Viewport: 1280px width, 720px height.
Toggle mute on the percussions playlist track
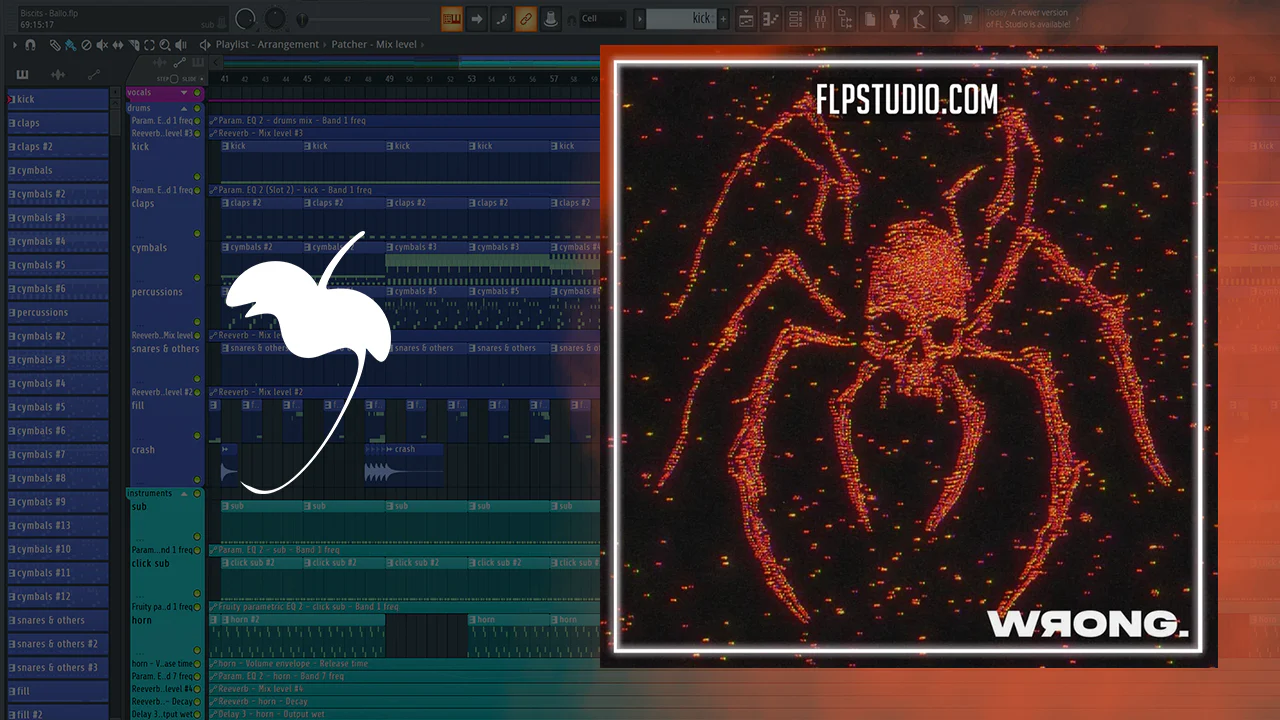click(197, 322)
